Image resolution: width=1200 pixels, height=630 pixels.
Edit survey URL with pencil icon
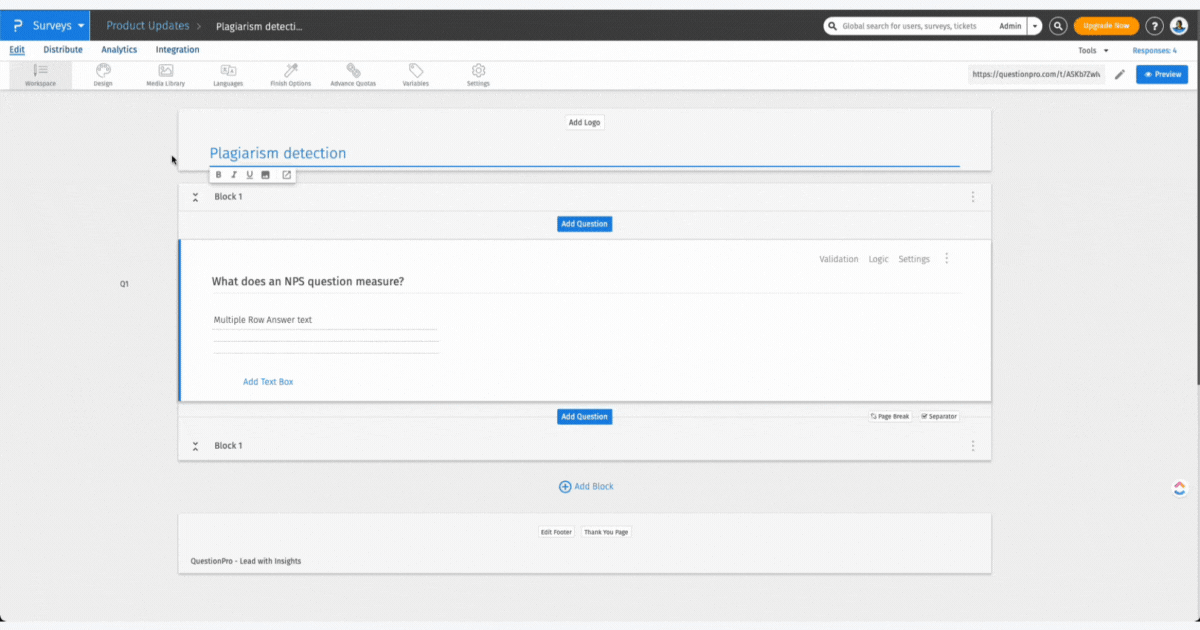1120,74
